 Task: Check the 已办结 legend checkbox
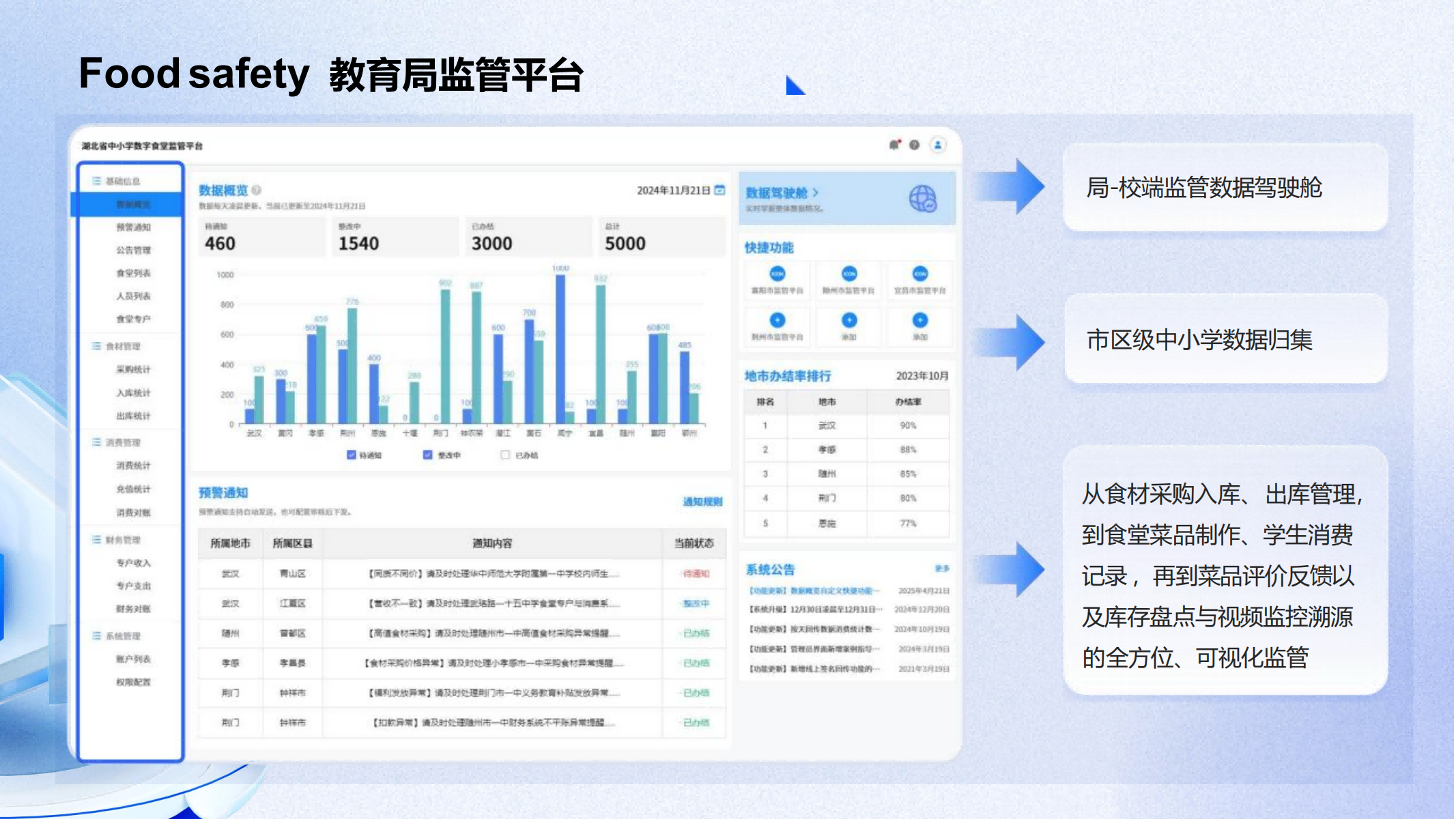[x=505, y=455]
